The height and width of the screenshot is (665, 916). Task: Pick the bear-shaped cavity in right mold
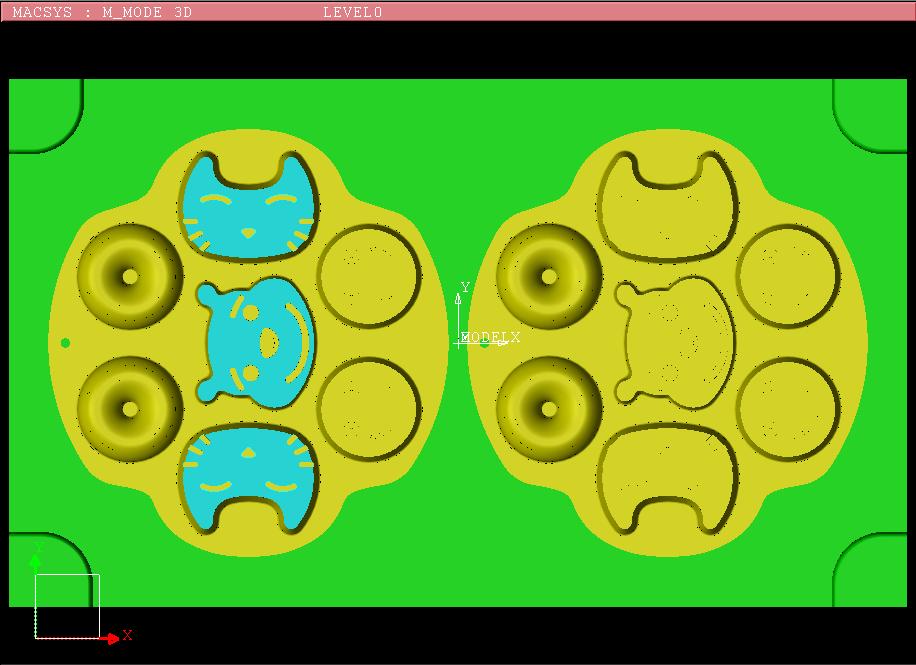point(675,343)
